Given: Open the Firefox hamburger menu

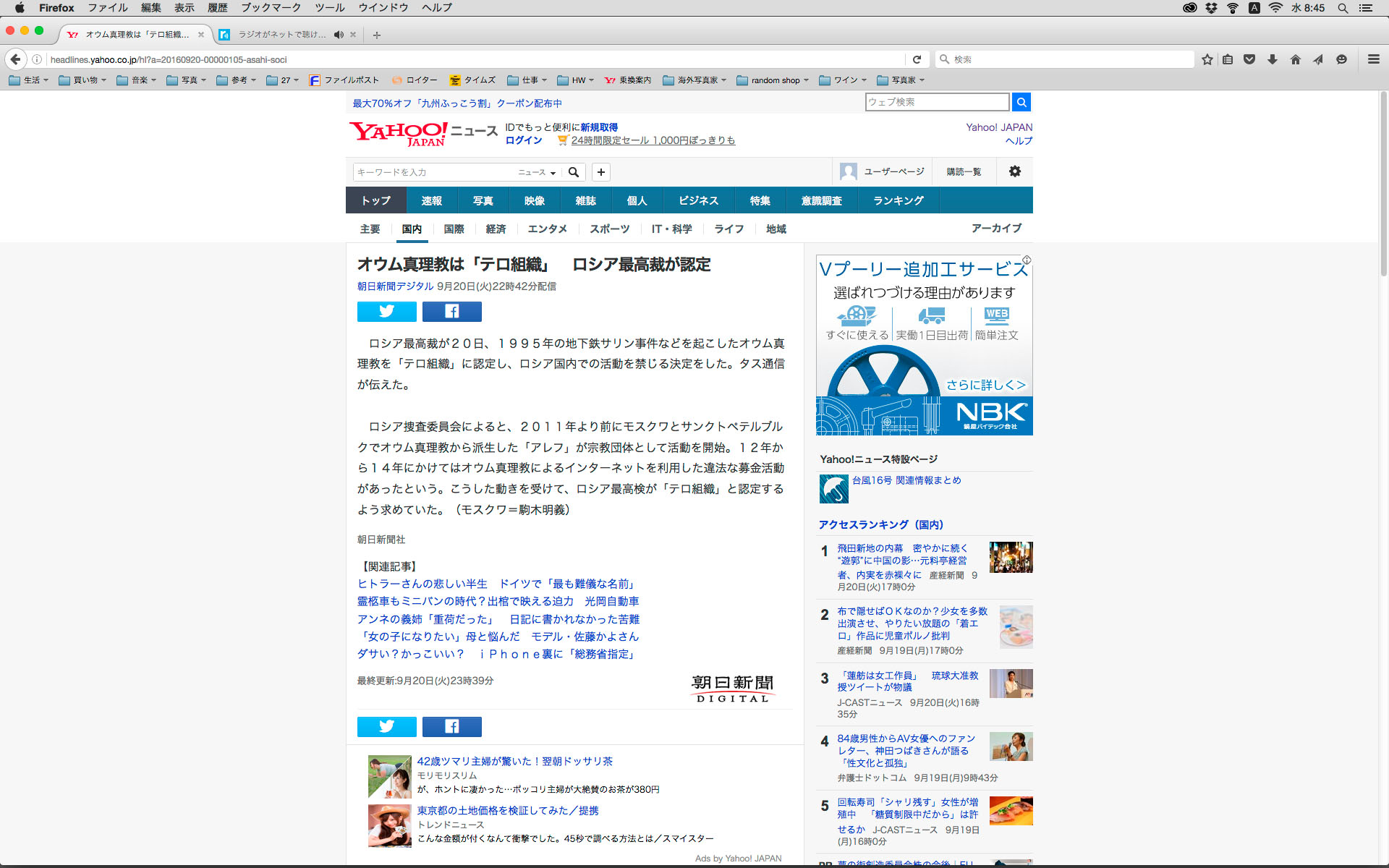Looking at the screenshot, I should (1373, 59).
